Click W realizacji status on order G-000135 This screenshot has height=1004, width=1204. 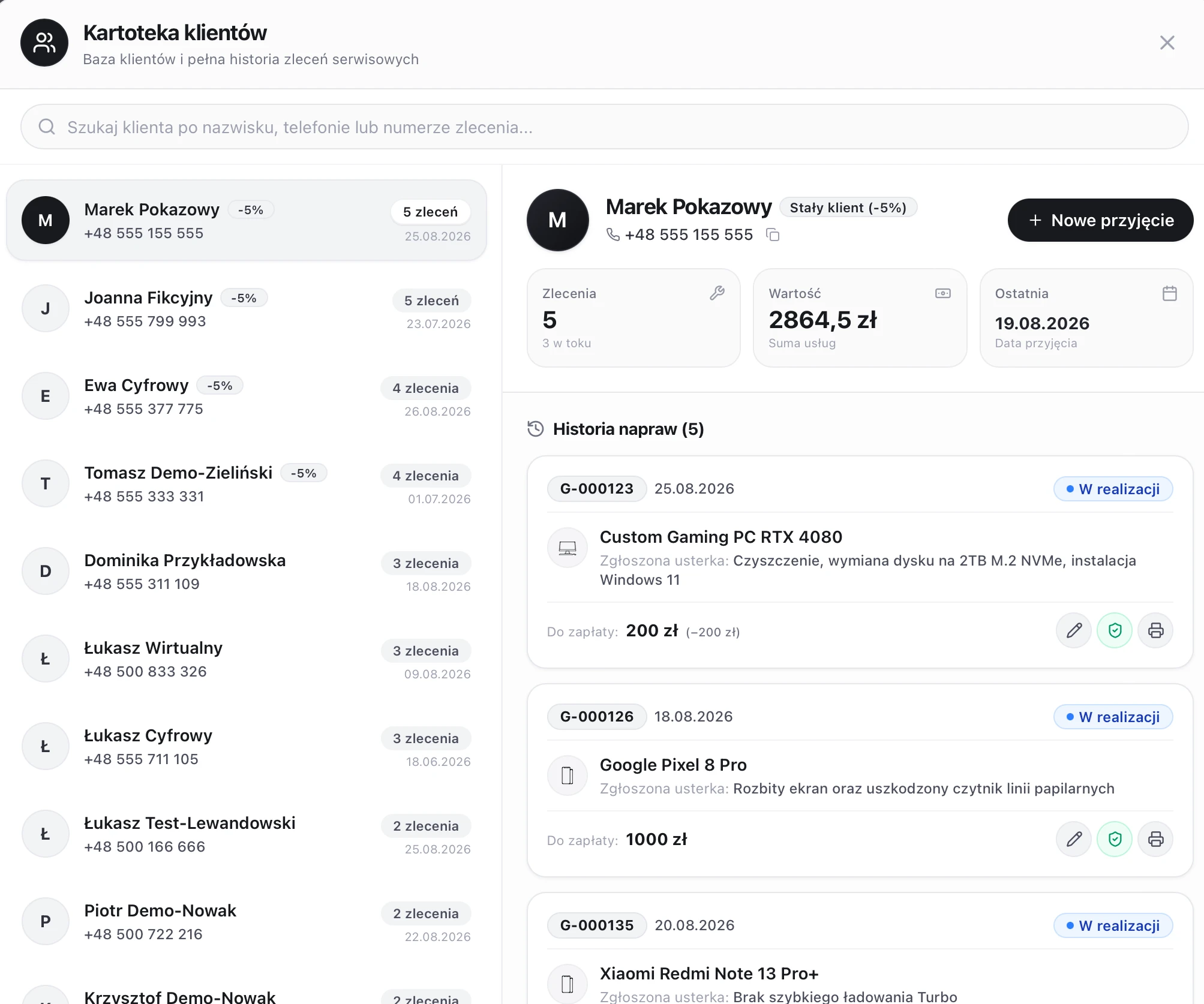1113,925
